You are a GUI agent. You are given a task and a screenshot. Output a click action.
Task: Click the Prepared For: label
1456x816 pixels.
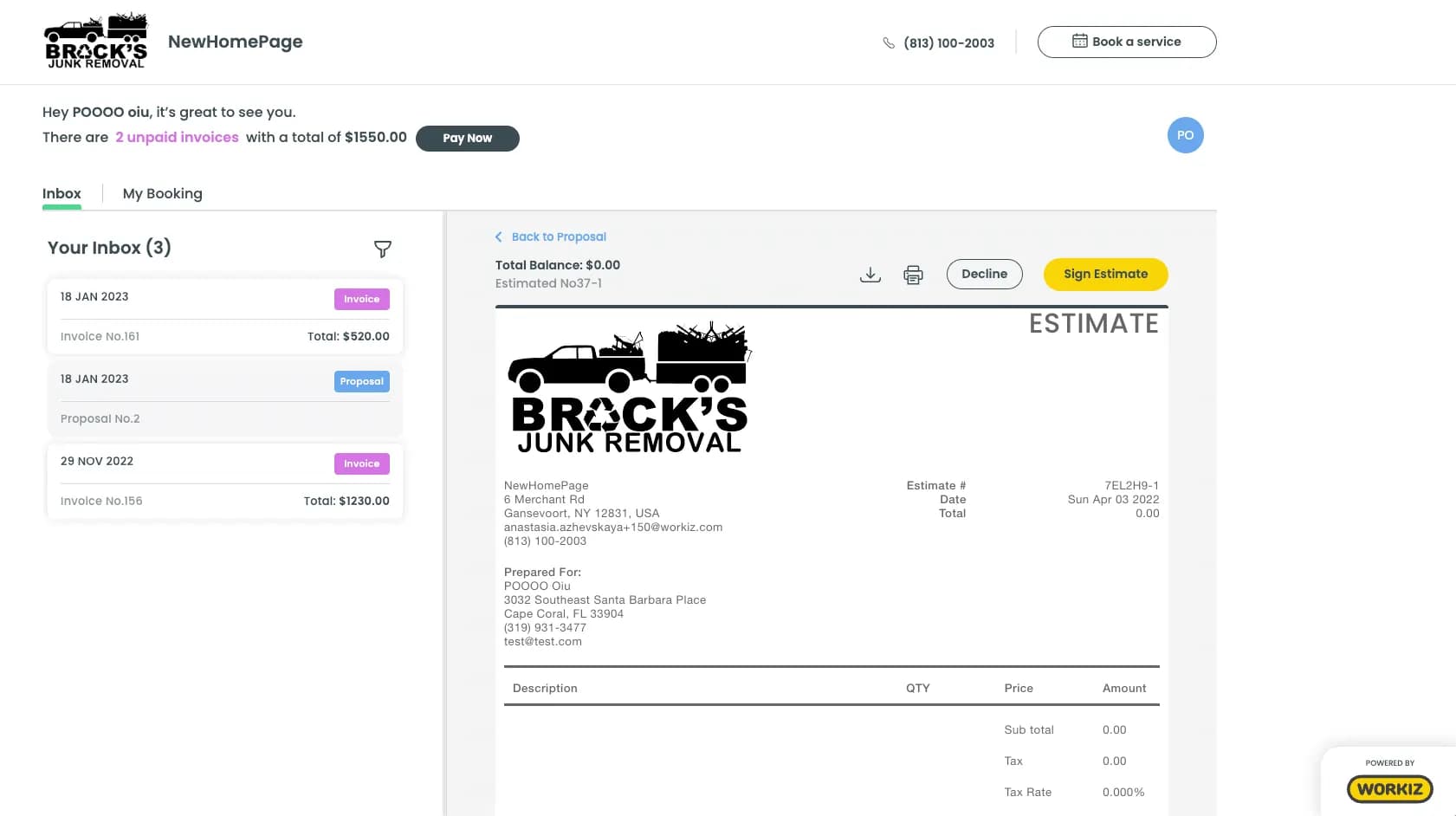[x=542, y=572]
